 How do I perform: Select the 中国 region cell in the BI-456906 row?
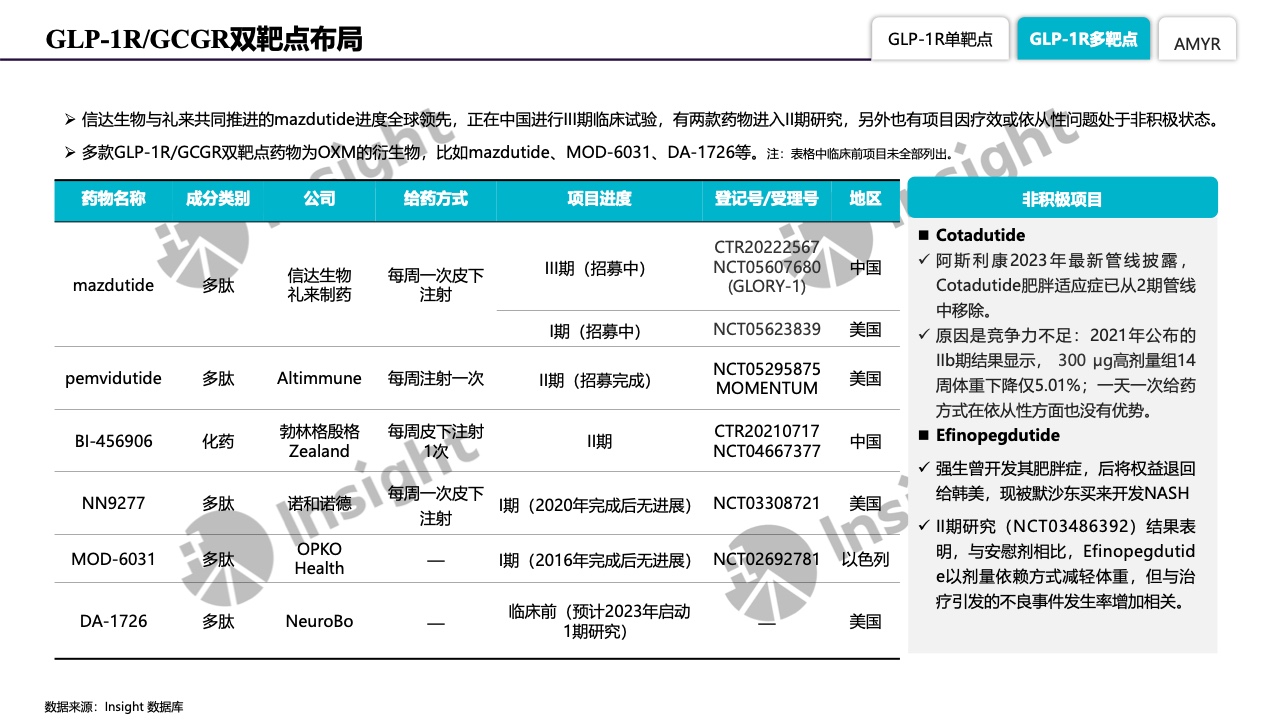[865, 441]
